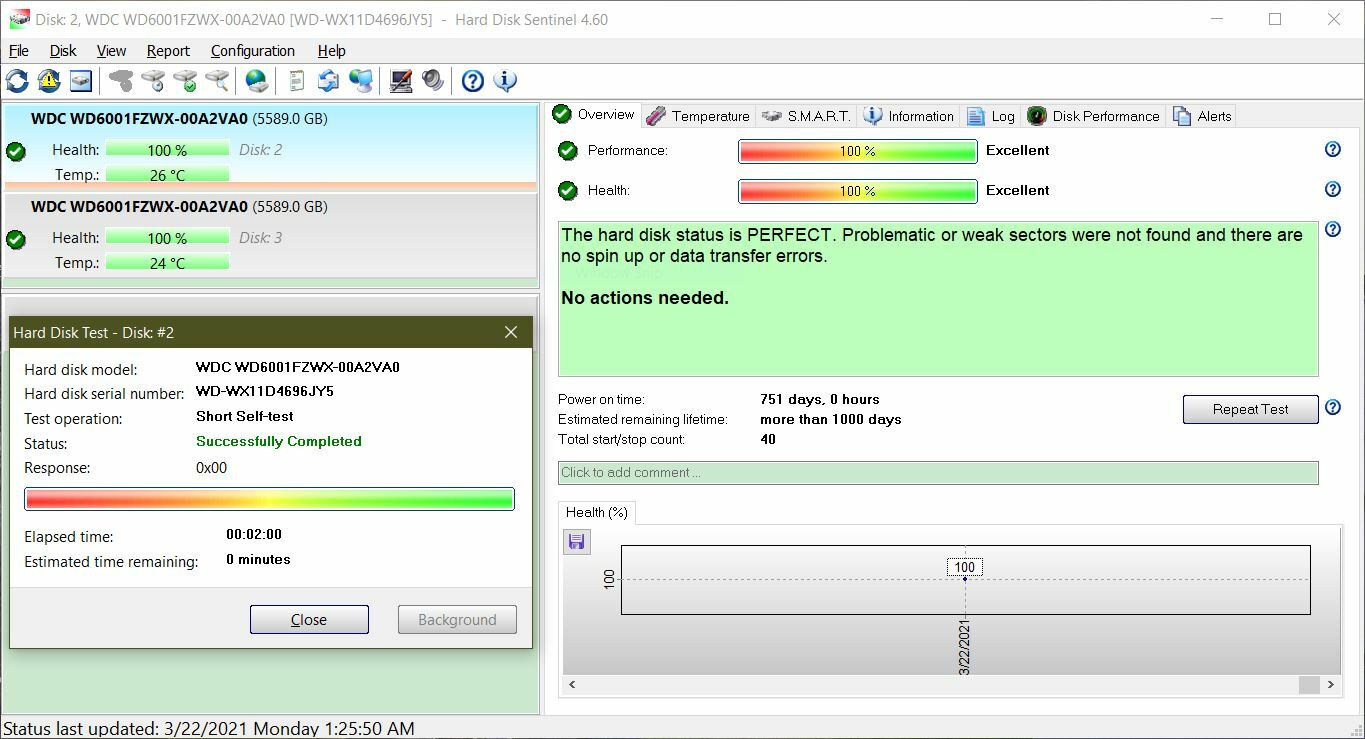Image resolution: width=1365 pixels, height=739 pixels.
Task: Click Close in the Hard Disk Test dialog
Action: click(309, 619)
